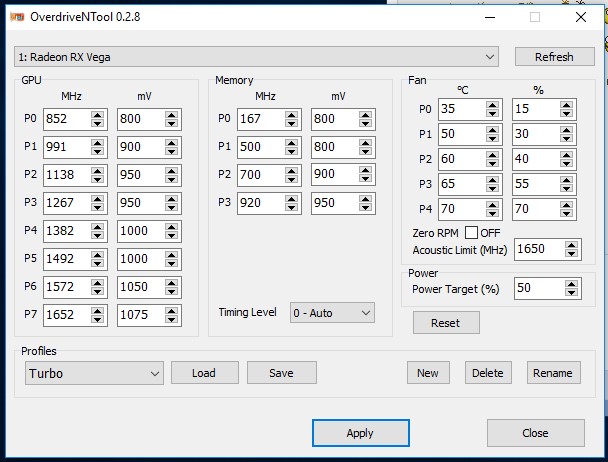Decrease Power Target with down arrow
The height and width of the screenshot is (462, 608).
pos(571,292)
